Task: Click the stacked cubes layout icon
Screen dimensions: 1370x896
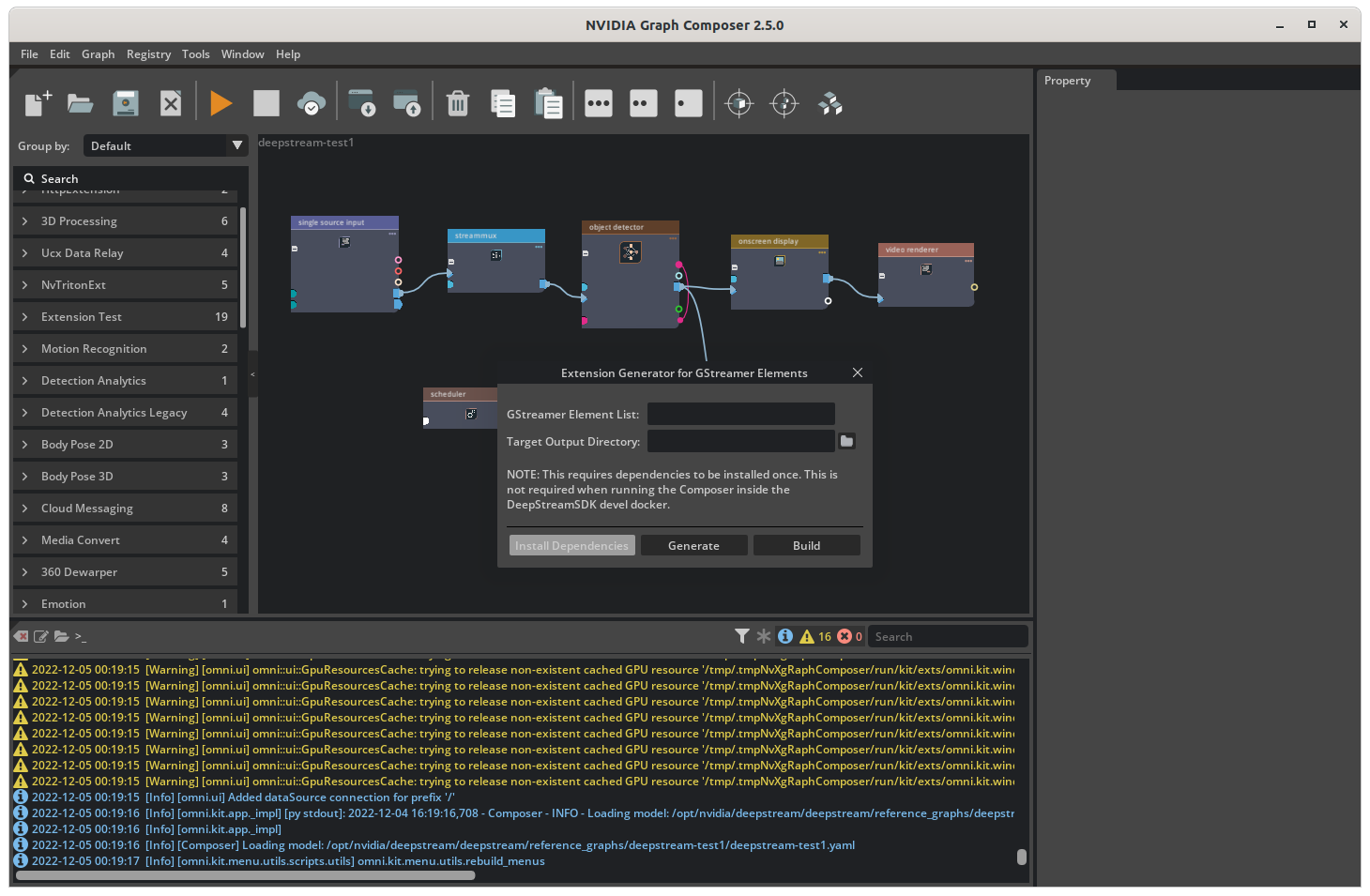Action: coord(830,103)
